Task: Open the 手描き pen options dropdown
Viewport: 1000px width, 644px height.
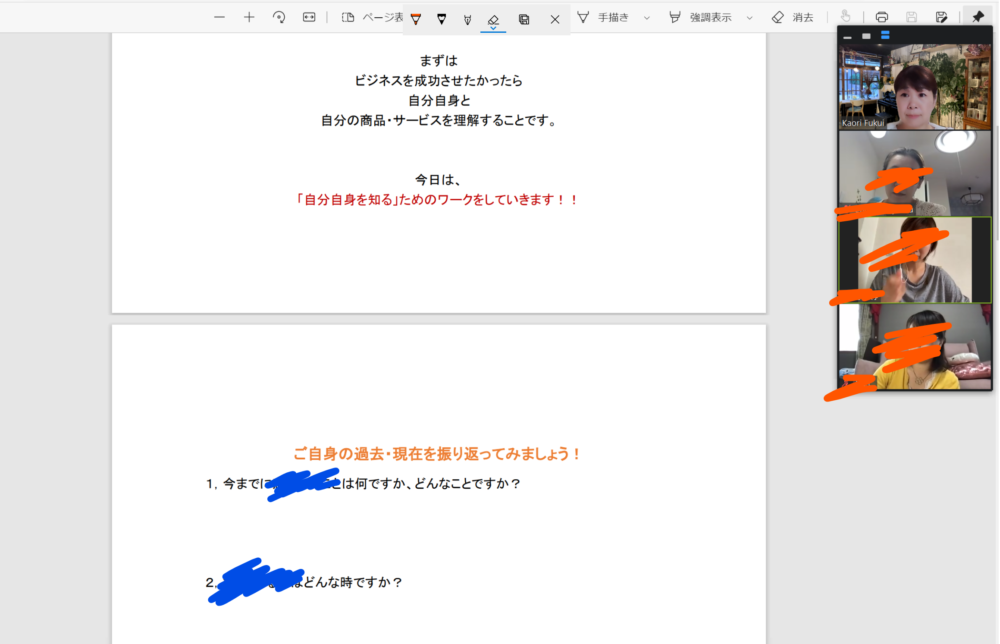Action: [x=646, y=17]
